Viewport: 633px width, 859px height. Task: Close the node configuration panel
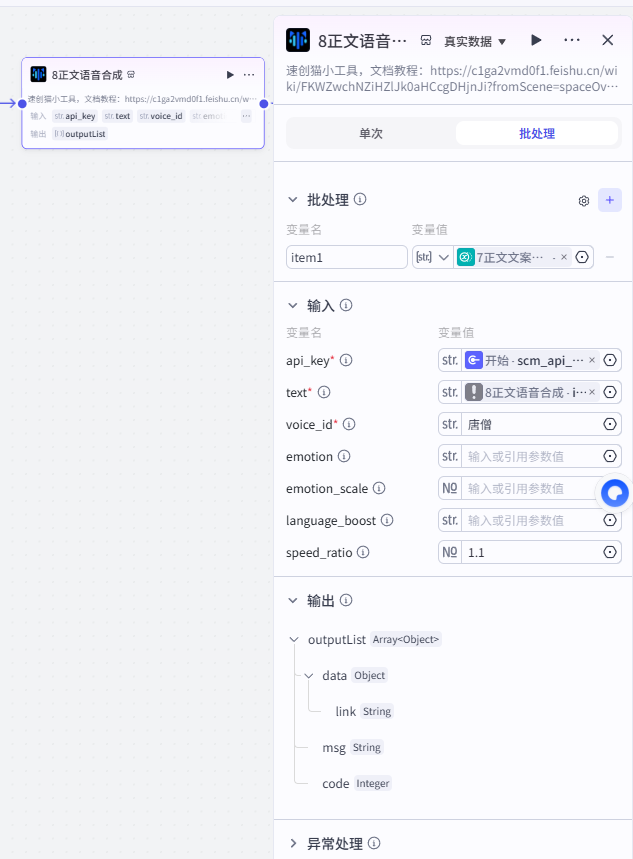(x=608, y=40)
